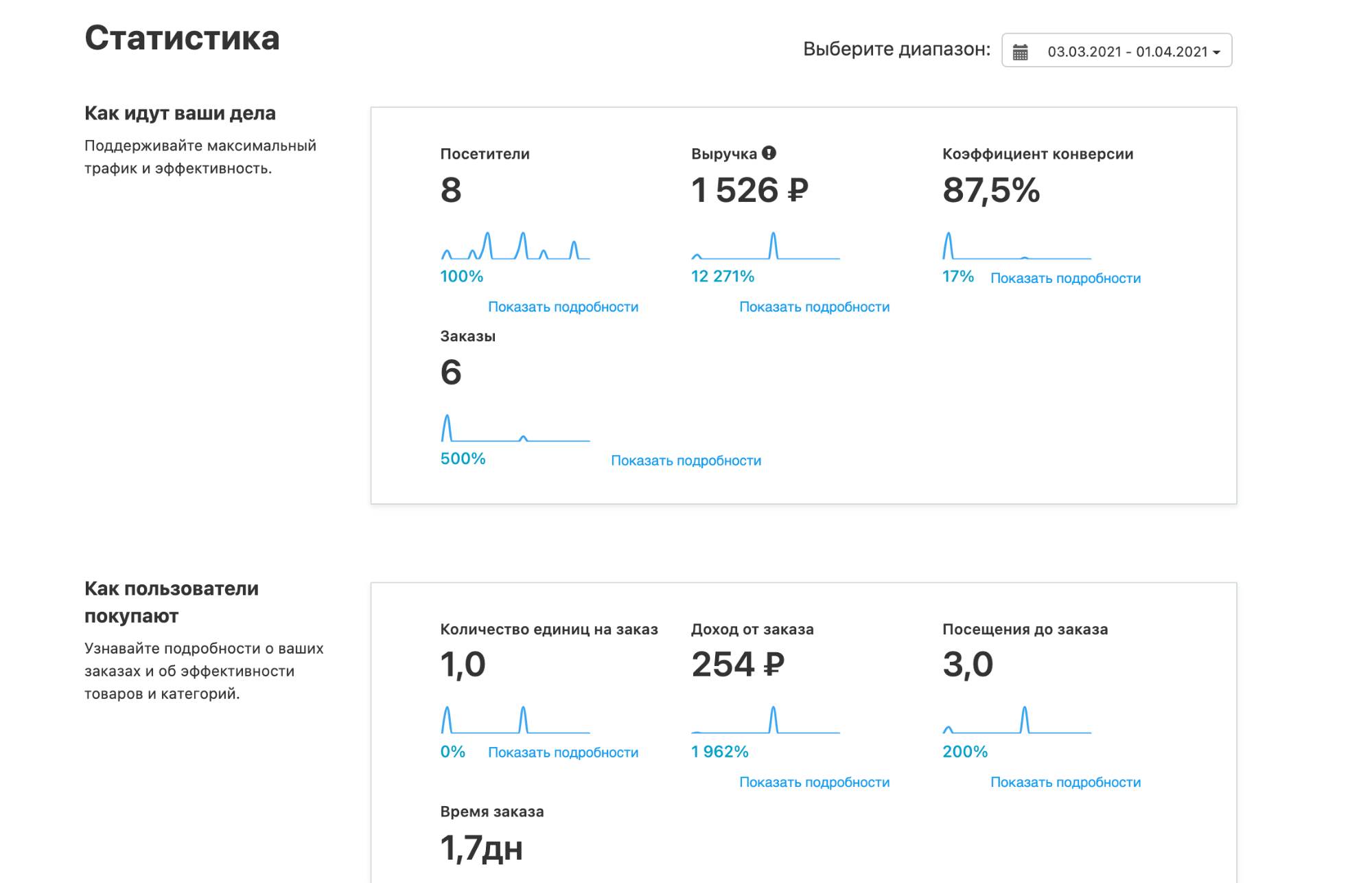Click the Заказы sparkline chart
Image resolution: width=1372 pixels, height=883 pixels.
click(515, 428)
